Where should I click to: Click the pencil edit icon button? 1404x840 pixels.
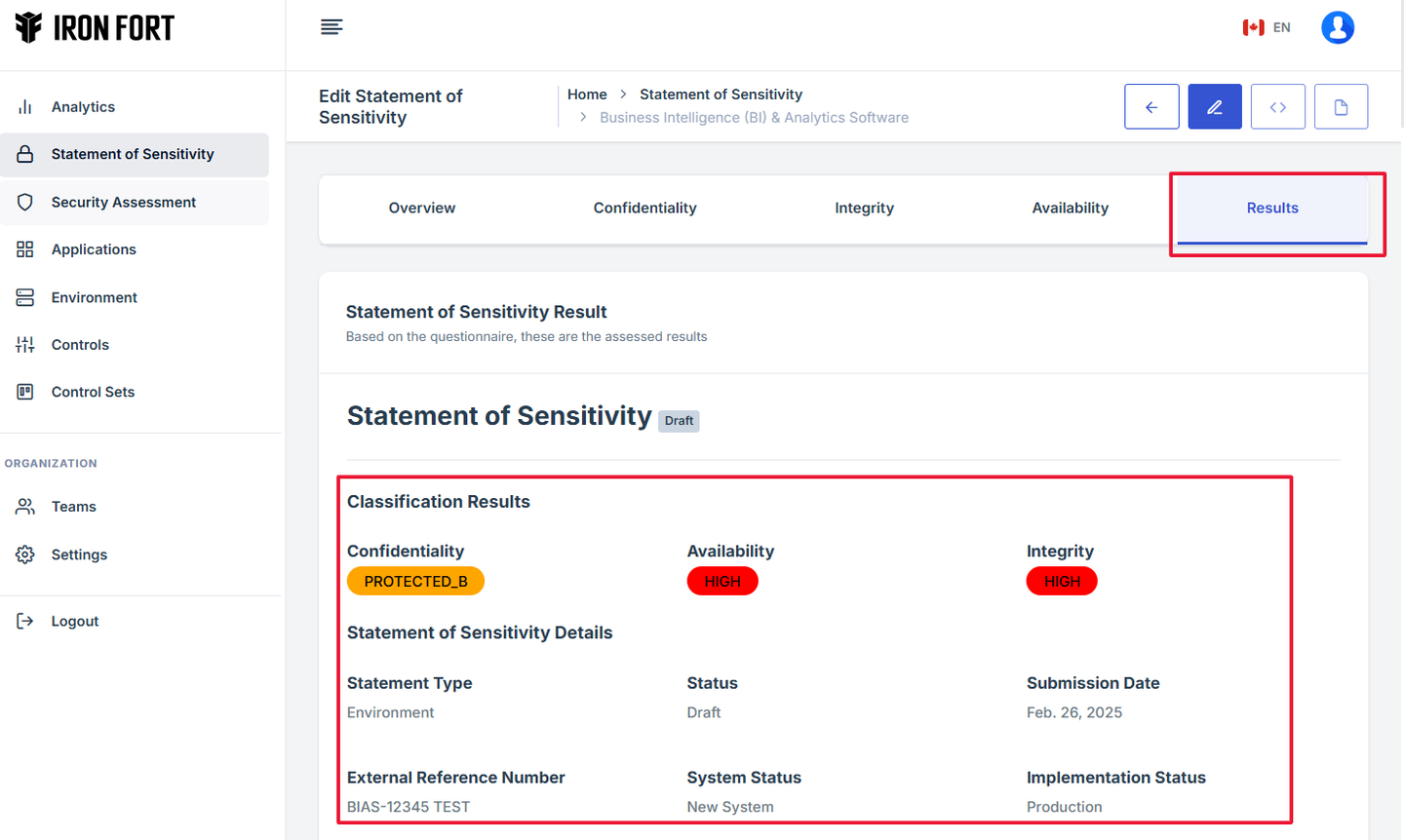(x=1214, y=107)
